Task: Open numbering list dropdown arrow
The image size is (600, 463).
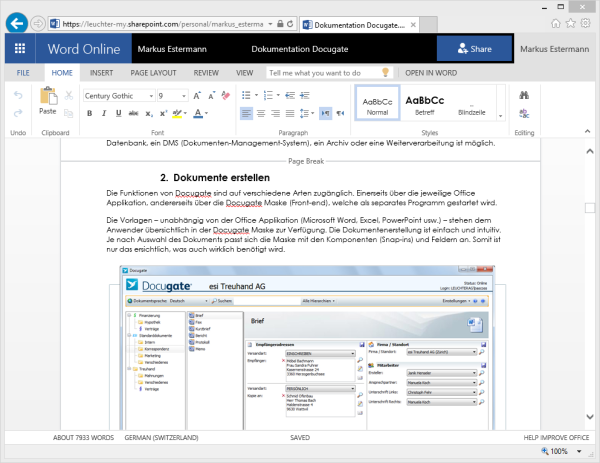Action: (x=278, y=95)
